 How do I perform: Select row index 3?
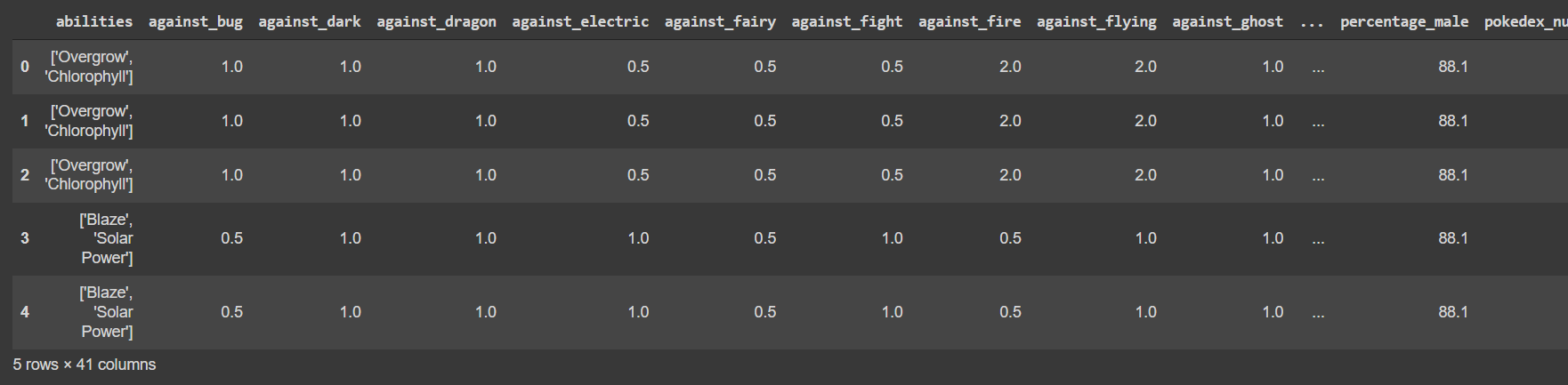25,238
